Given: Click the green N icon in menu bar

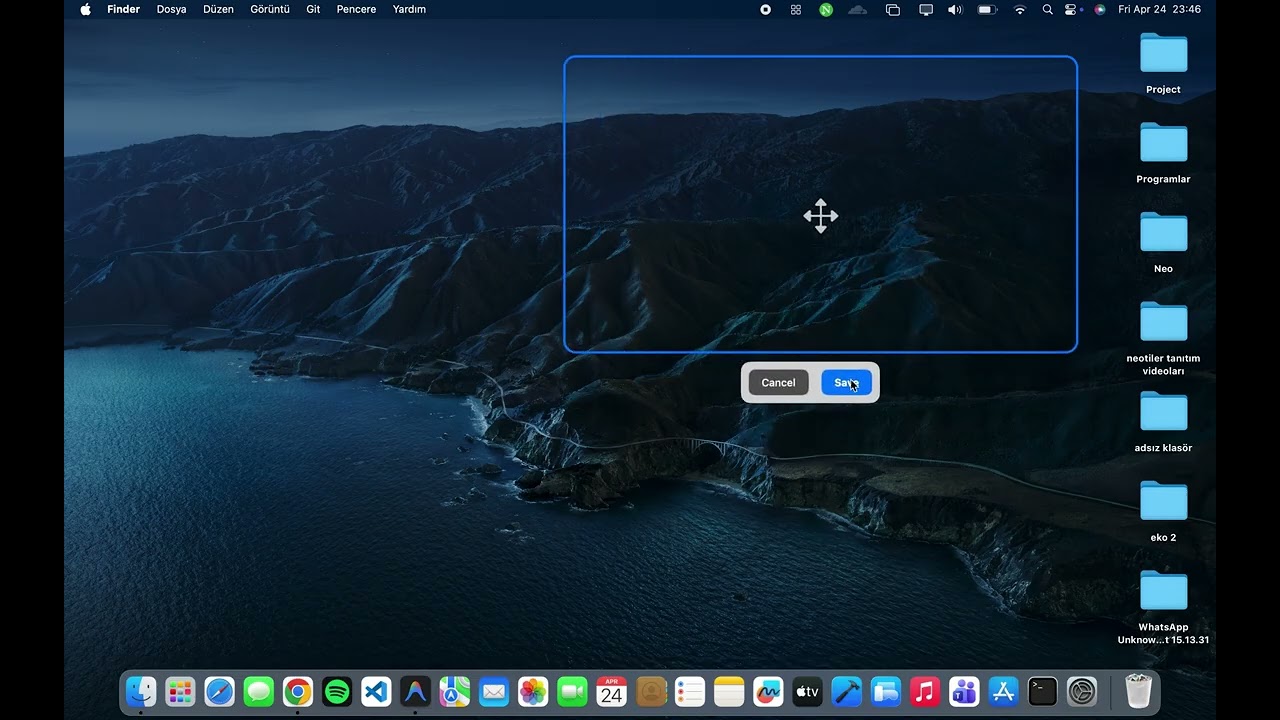Looking at the screenshot, I should (x=826, y=9).
